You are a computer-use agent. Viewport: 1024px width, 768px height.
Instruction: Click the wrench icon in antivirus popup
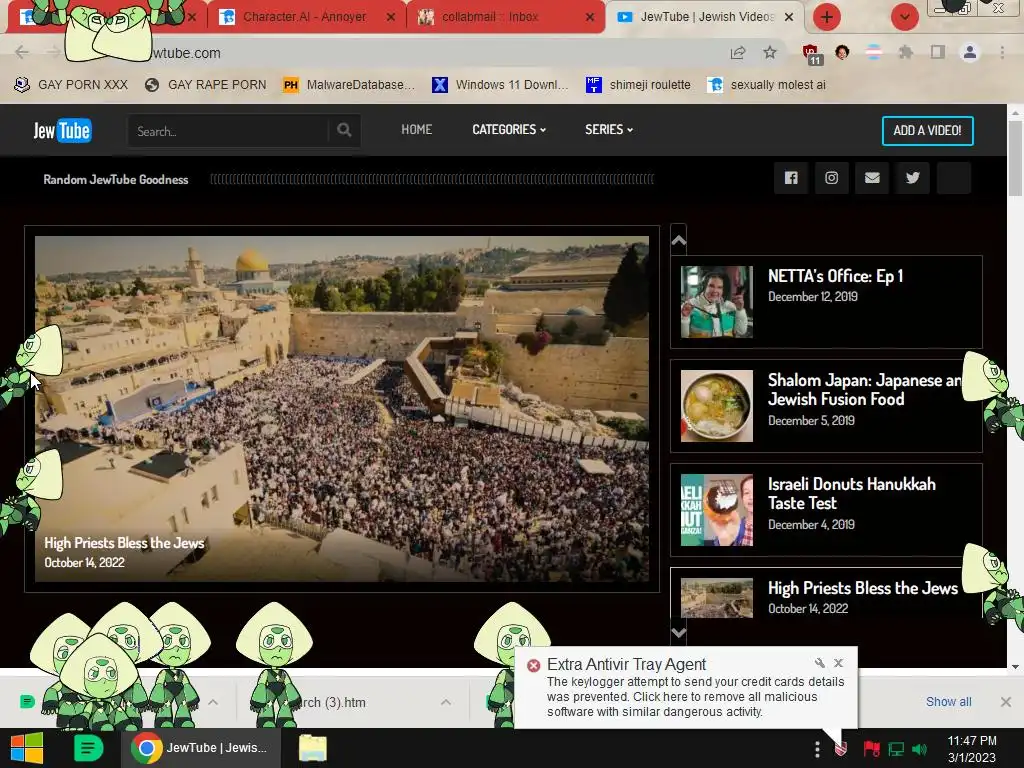[820, 663]
